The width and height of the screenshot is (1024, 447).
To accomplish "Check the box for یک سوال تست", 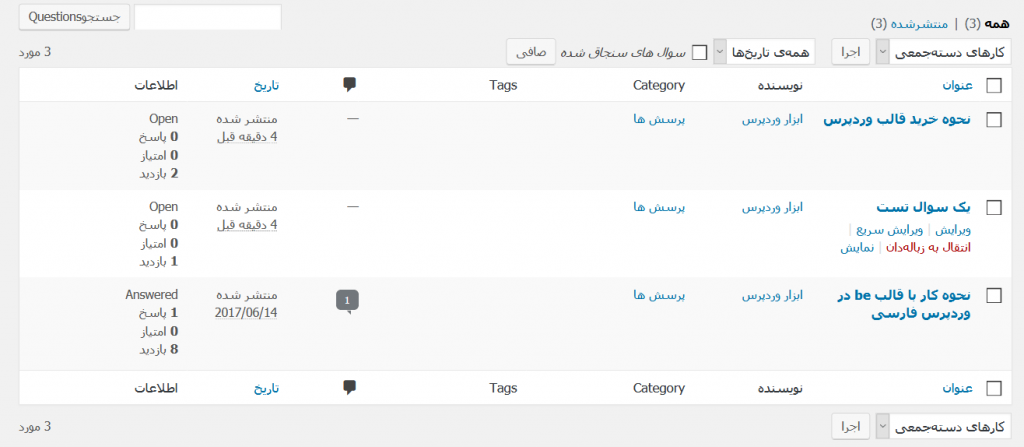I will pos(993,208).
